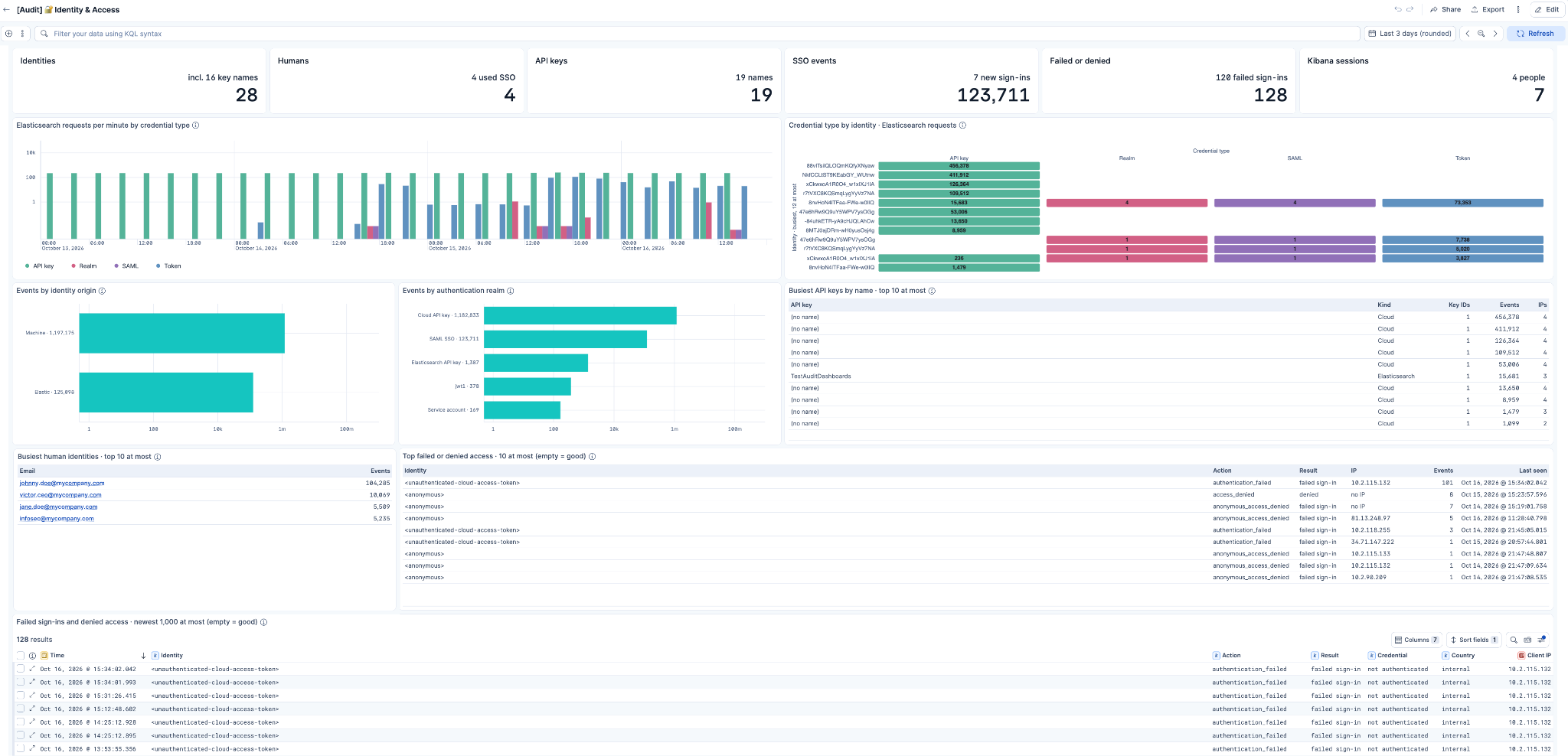Click the Refresh button
The height and width of the screenshot is (756, 1568).
pos(1536,34)
